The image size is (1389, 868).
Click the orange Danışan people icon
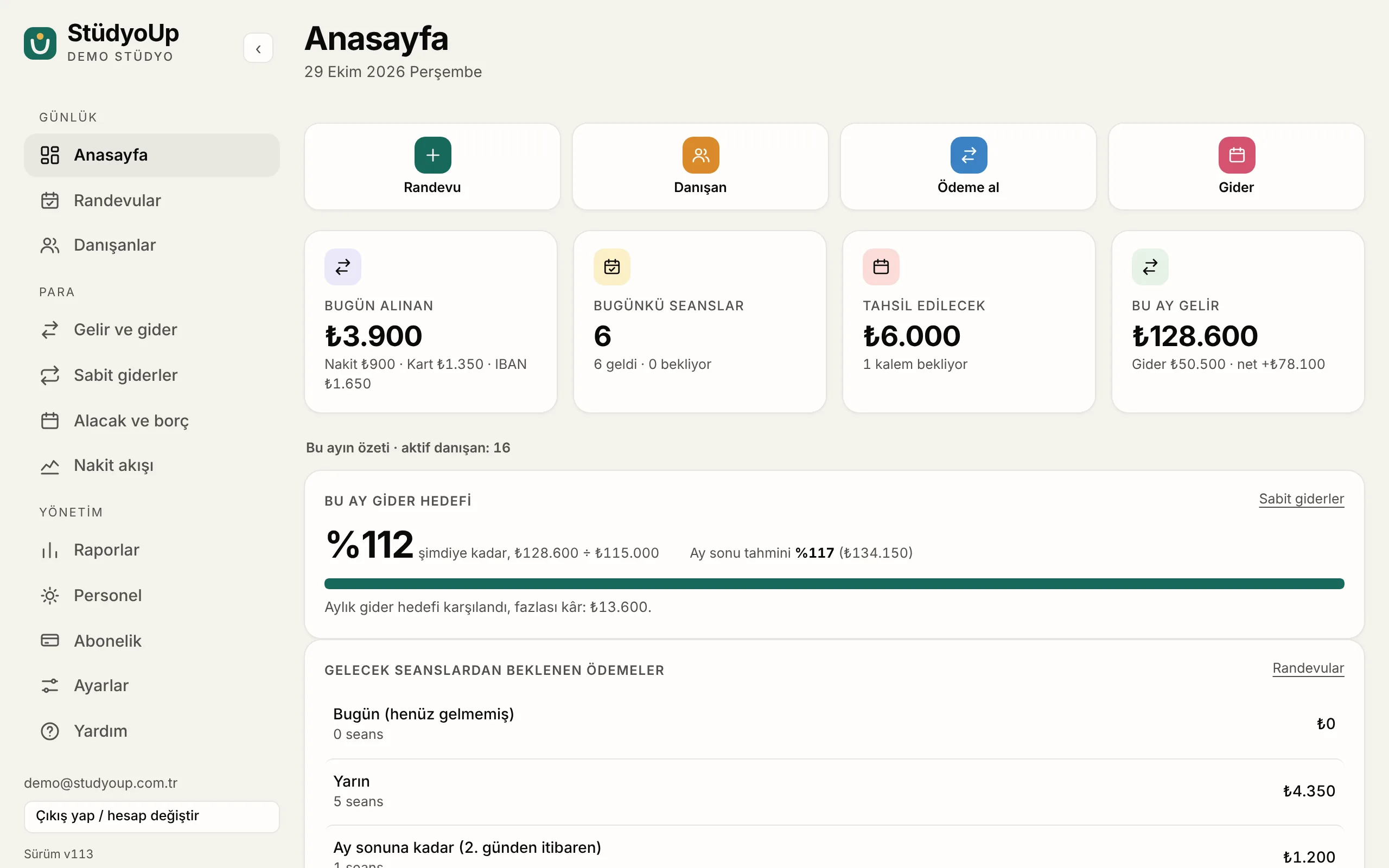click(701, 155)
